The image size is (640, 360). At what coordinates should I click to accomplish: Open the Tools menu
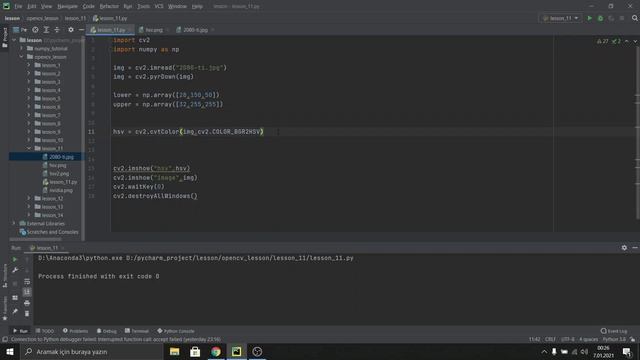click(143, 7)
